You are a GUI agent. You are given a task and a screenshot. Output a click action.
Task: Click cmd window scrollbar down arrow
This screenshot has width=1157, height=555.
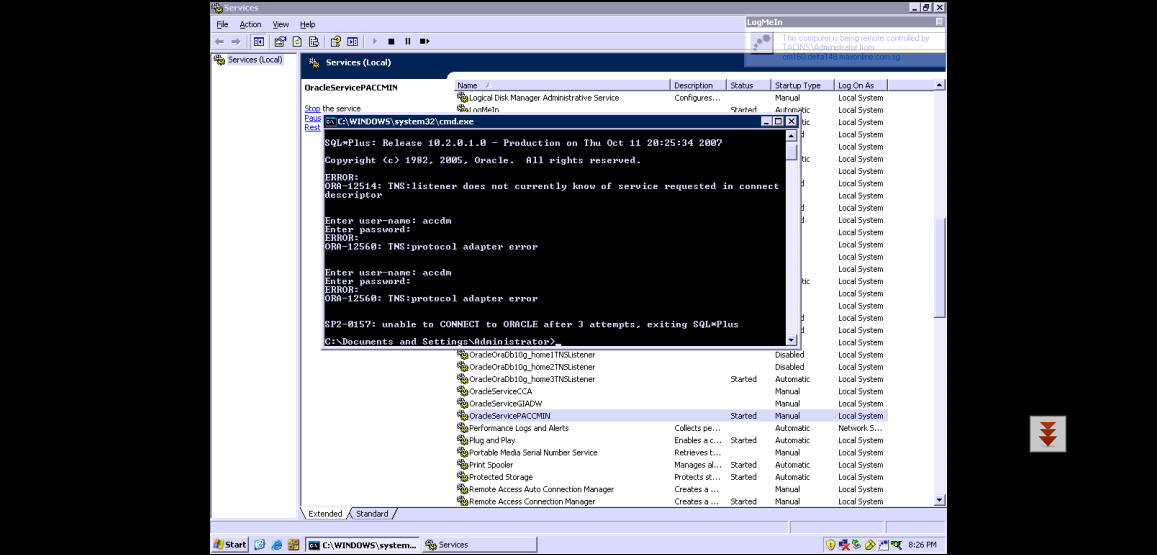coord(792,340)
